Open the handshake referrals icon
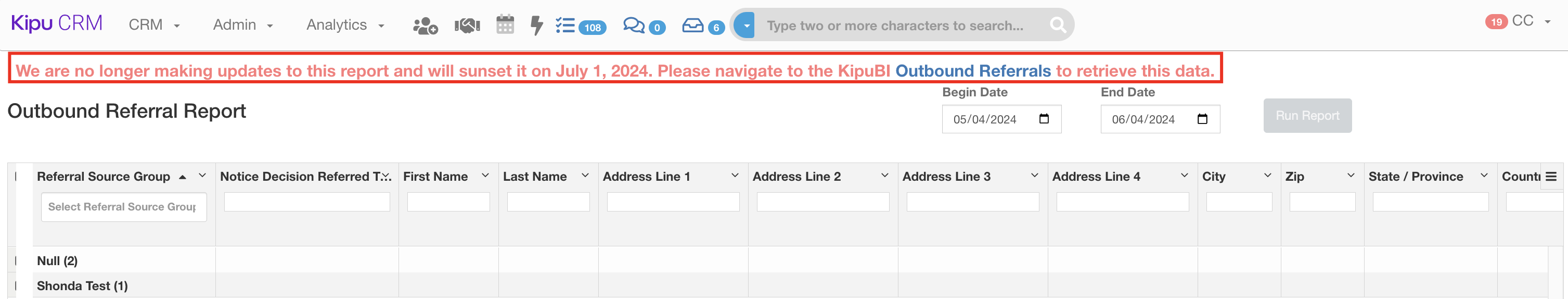This screenshot has height=299, width=1568. (x=467, y=26)
